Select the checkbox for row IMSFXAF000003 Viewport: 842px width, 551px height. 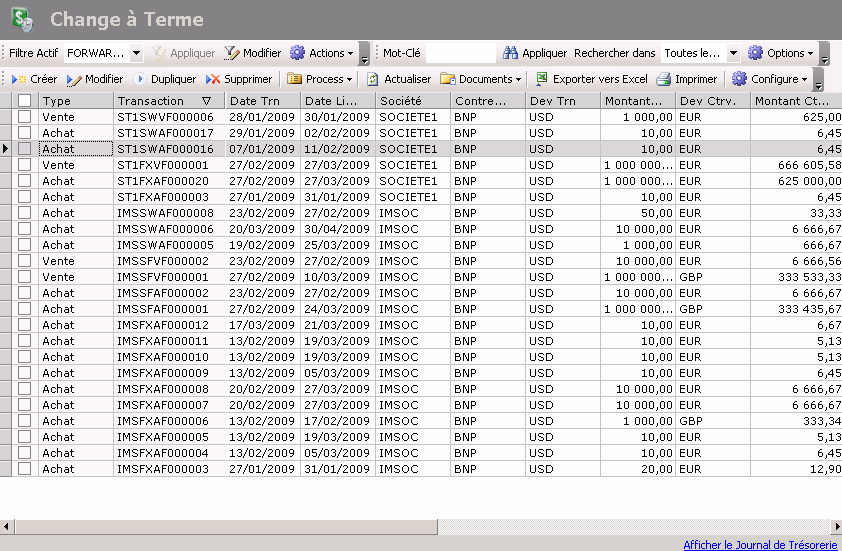(25, 469)
